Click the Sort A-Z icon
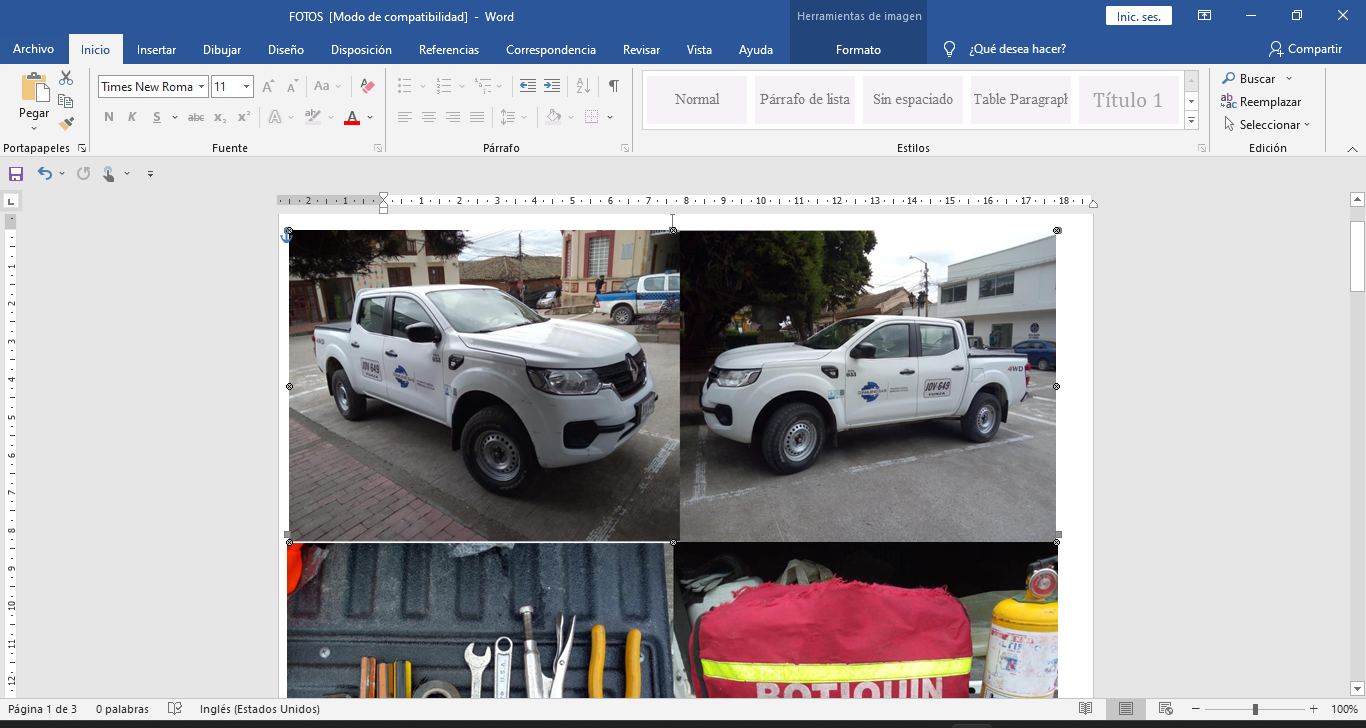Viewport: 1366px width, 728px height. point(584,86)
